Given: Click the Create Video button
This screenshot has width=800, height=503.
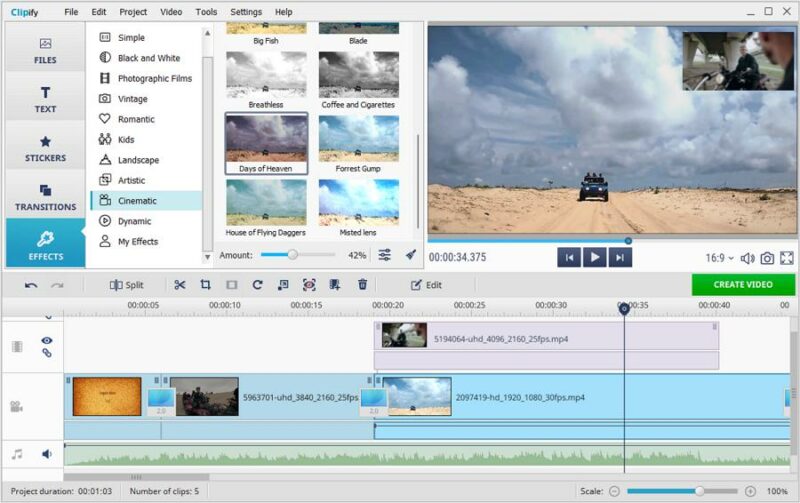Looking at the screenshot, I should tap(743, 285).
